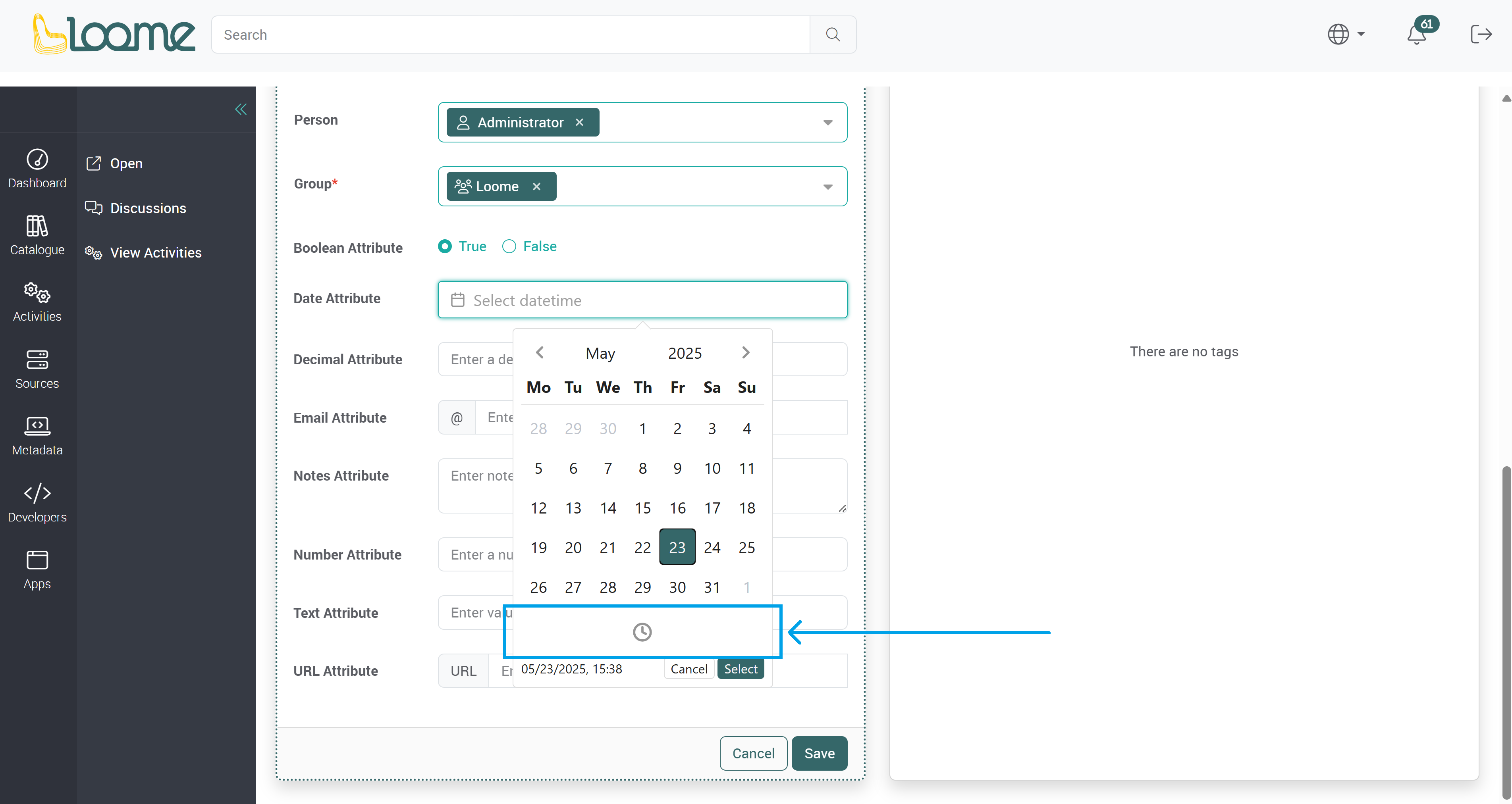Select the True radio option
This screenshot has height=804, width=1512.
tap(445, 246)
